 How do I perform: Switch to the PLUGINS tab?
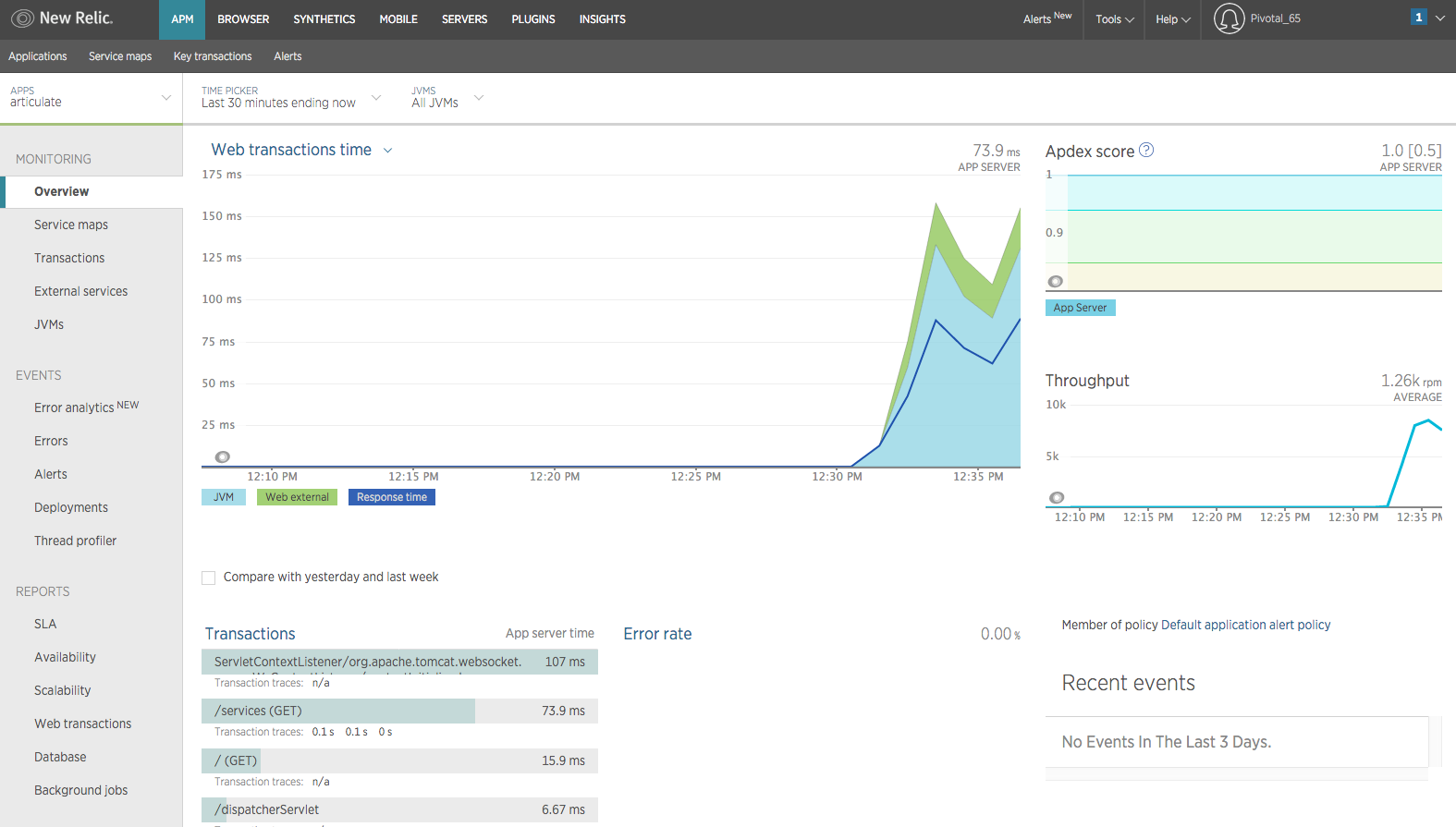[x=533, y=19]
